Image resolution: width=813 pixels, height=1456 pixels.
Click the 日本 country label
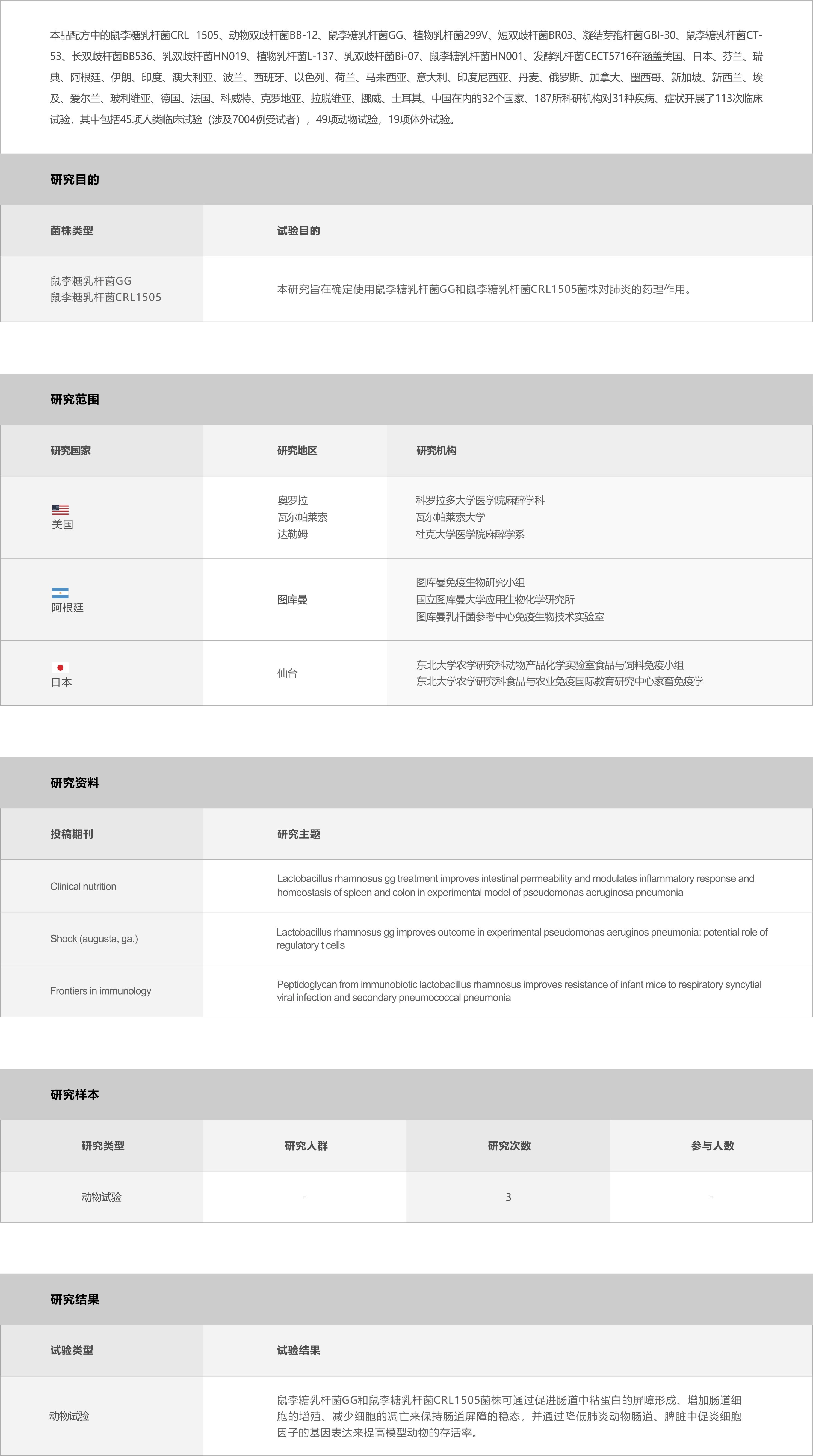pyautogui.click(x=62, y=682)
